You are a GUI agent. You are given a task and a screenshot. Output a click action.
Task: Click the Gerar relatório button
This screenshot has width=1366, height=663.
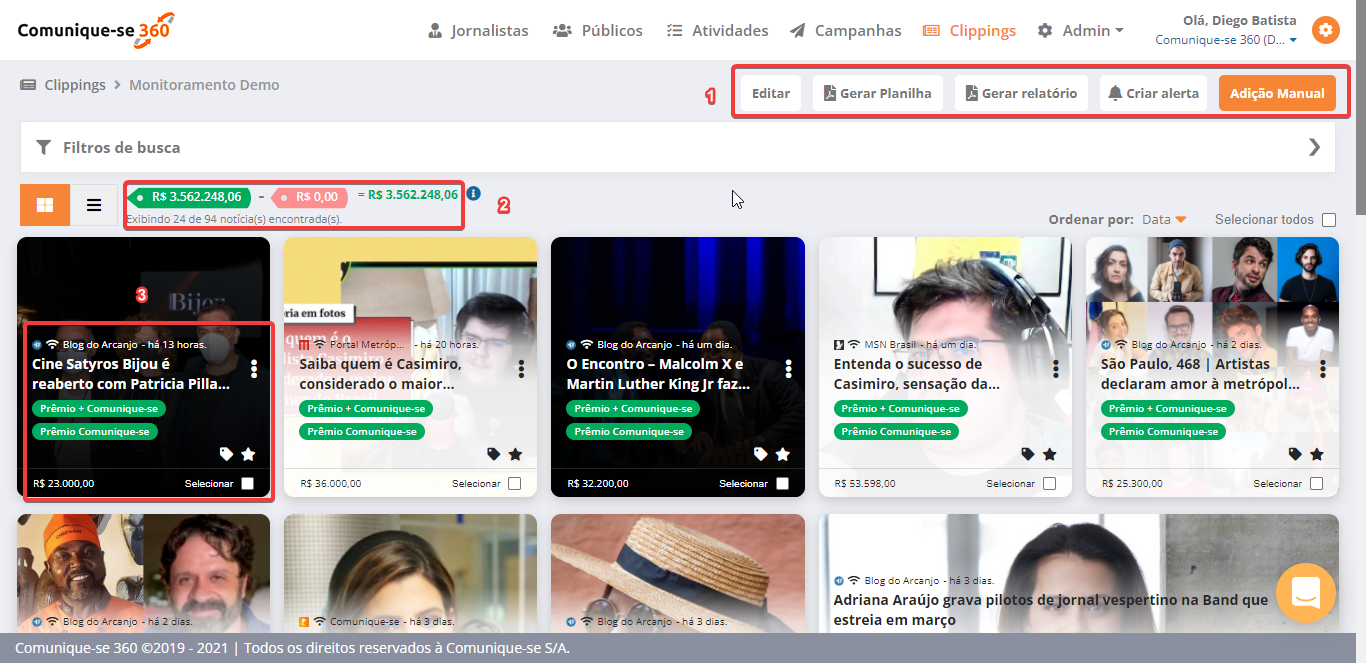point(1021,93)
